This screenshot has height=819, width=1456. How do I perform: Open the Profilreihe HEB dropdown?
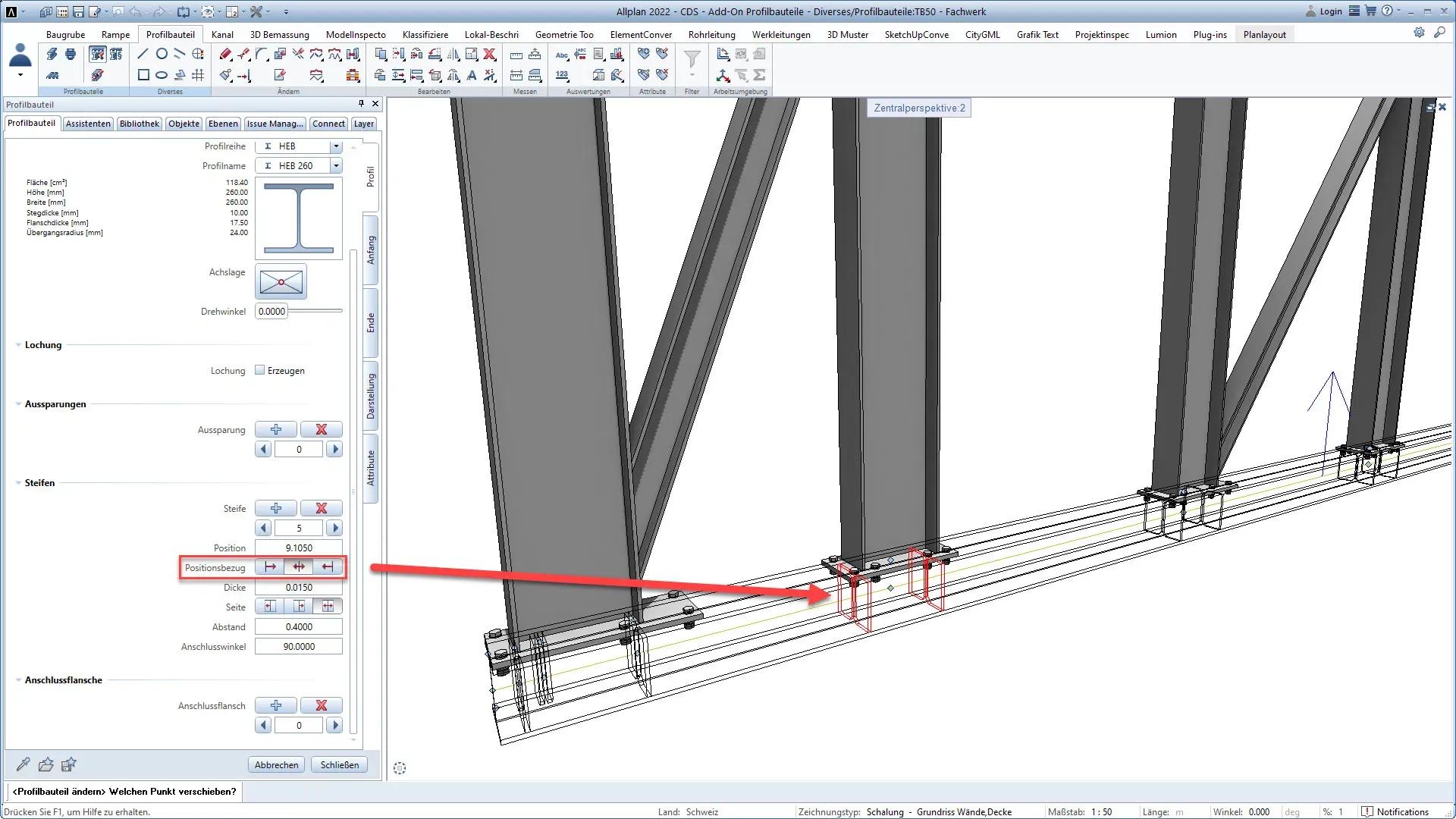[336, 146]
